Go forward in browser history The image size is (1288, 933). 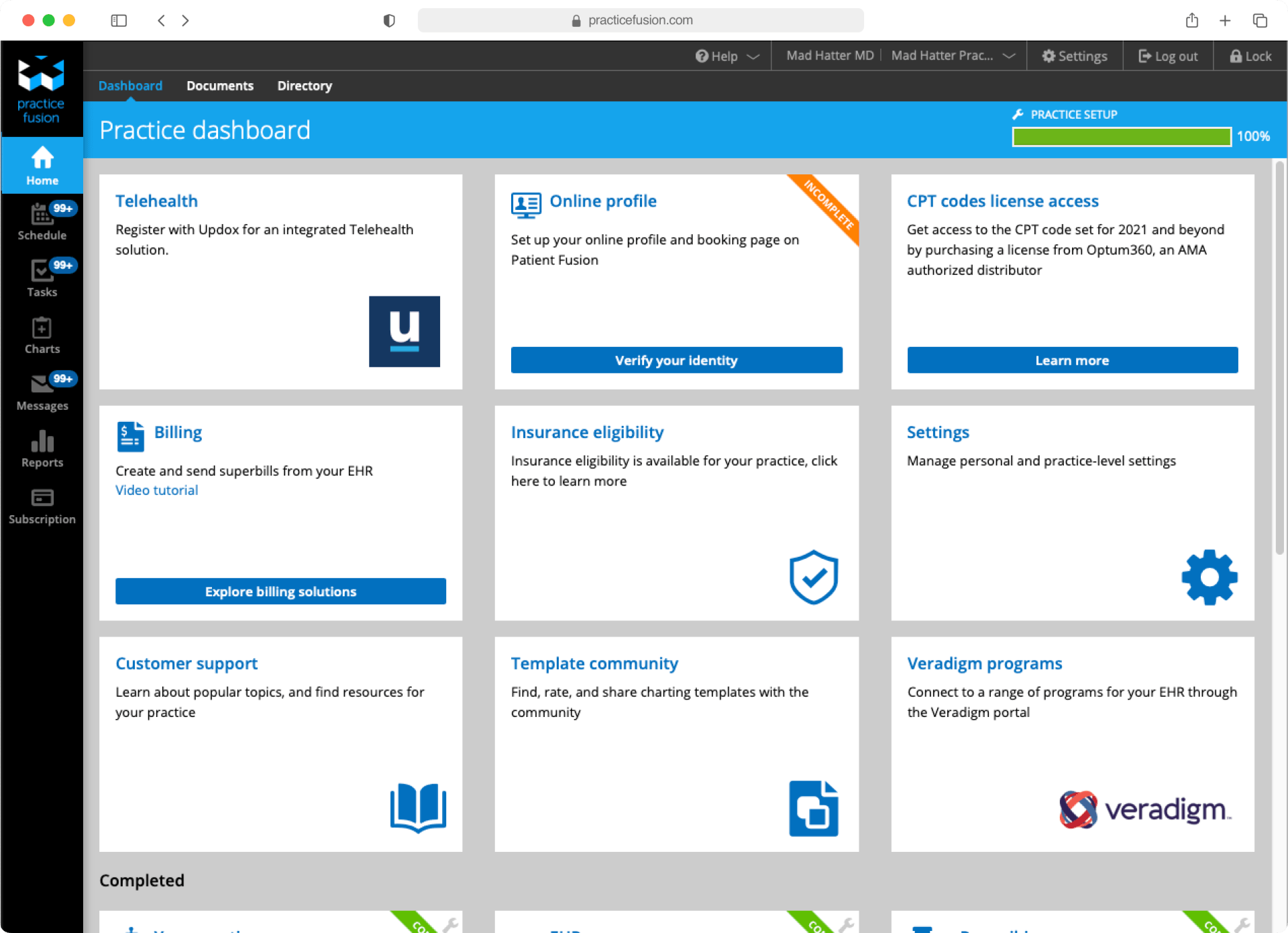click(x=185, y=20)
